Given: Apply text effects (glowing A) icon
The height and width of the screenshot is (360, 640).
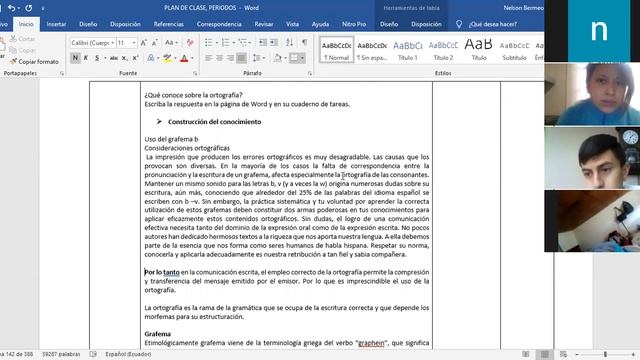Looking at the screenshot, I should click(x=151, y=58).
